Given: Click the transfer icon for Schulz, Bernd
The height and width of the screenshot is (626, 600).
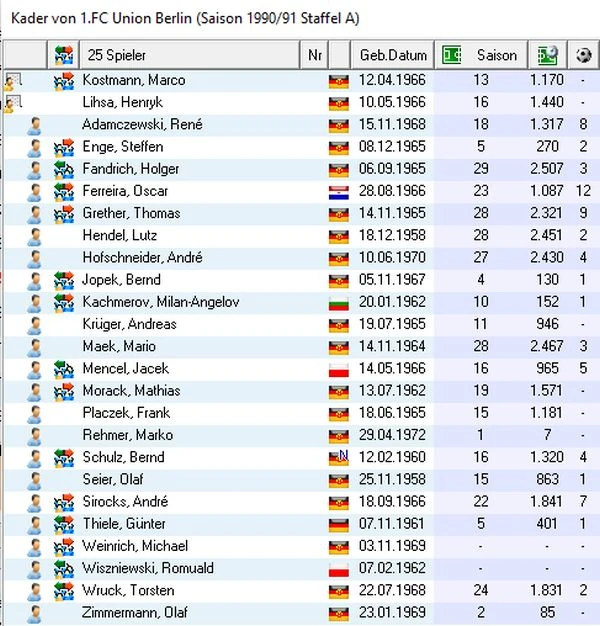Looking at the screenshot, I should [64, 458].
